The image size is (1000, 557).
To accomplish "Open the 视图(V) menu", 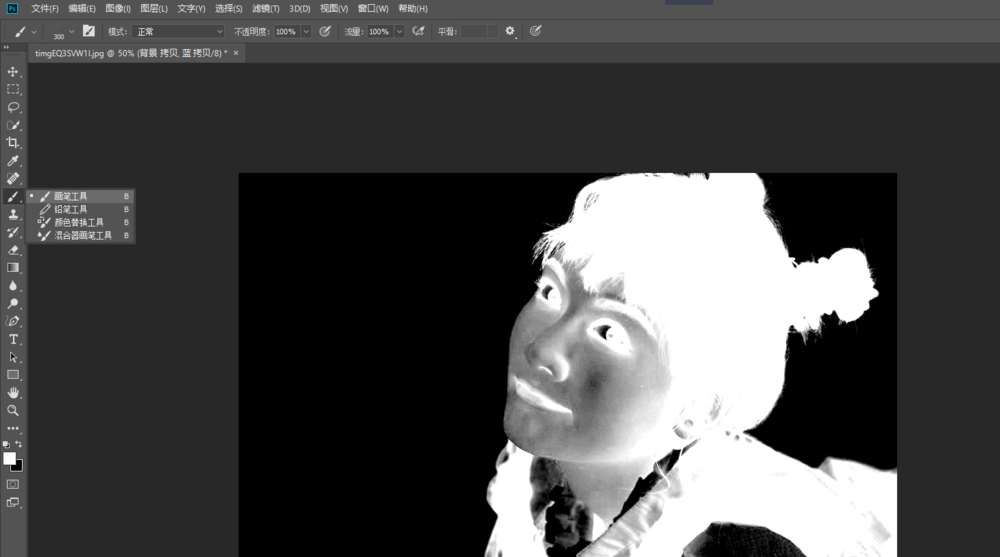I will (334, 8).
